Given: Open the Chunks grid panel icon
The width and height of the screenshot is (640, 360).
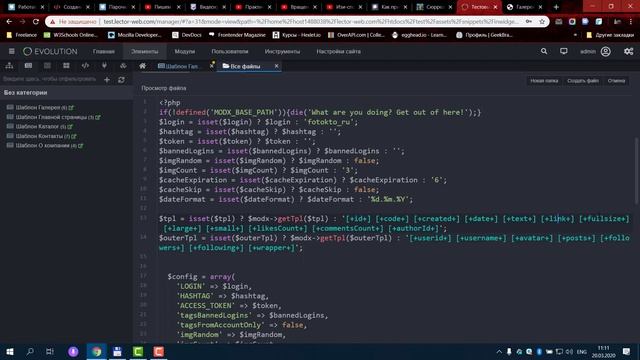Looking at the screenshot, I should pyautogui.click(x=66, y=66).
